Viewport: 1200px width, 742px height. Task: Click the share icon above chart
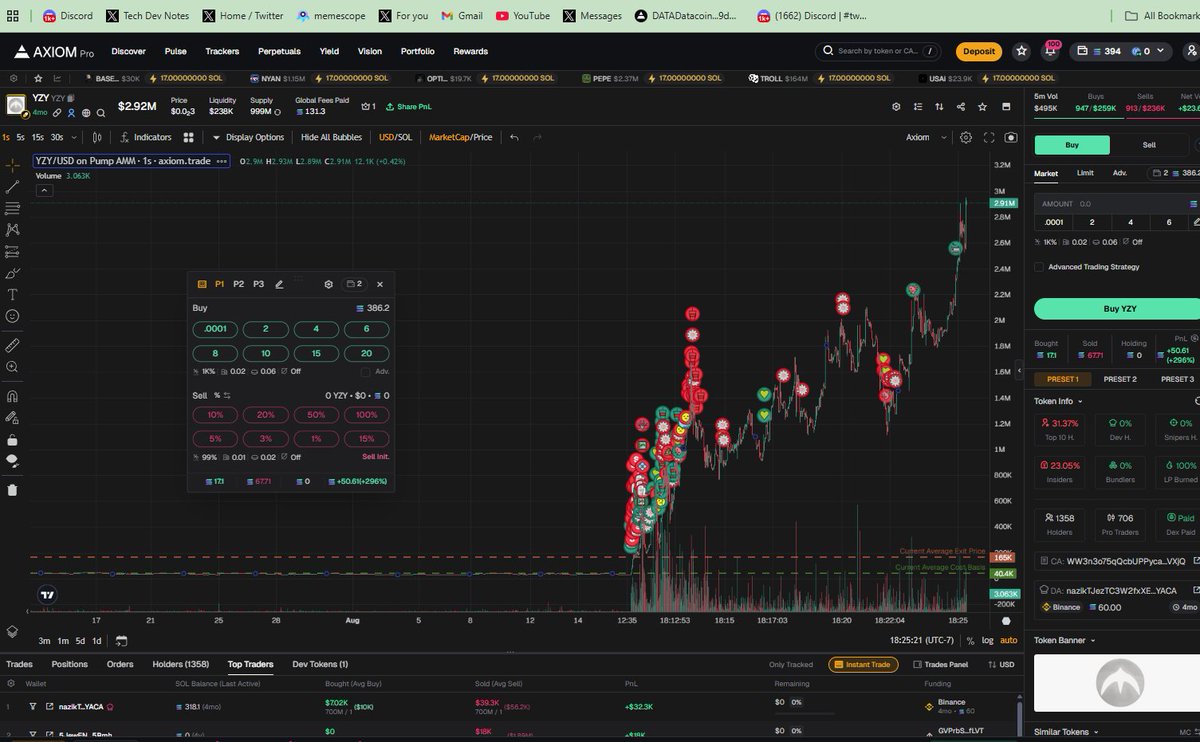click(961, 106)
